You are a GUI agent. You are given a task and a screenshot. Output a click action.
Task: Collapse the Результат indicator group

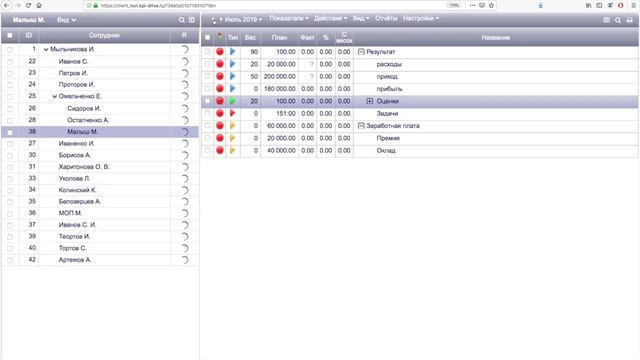[361, 52]
